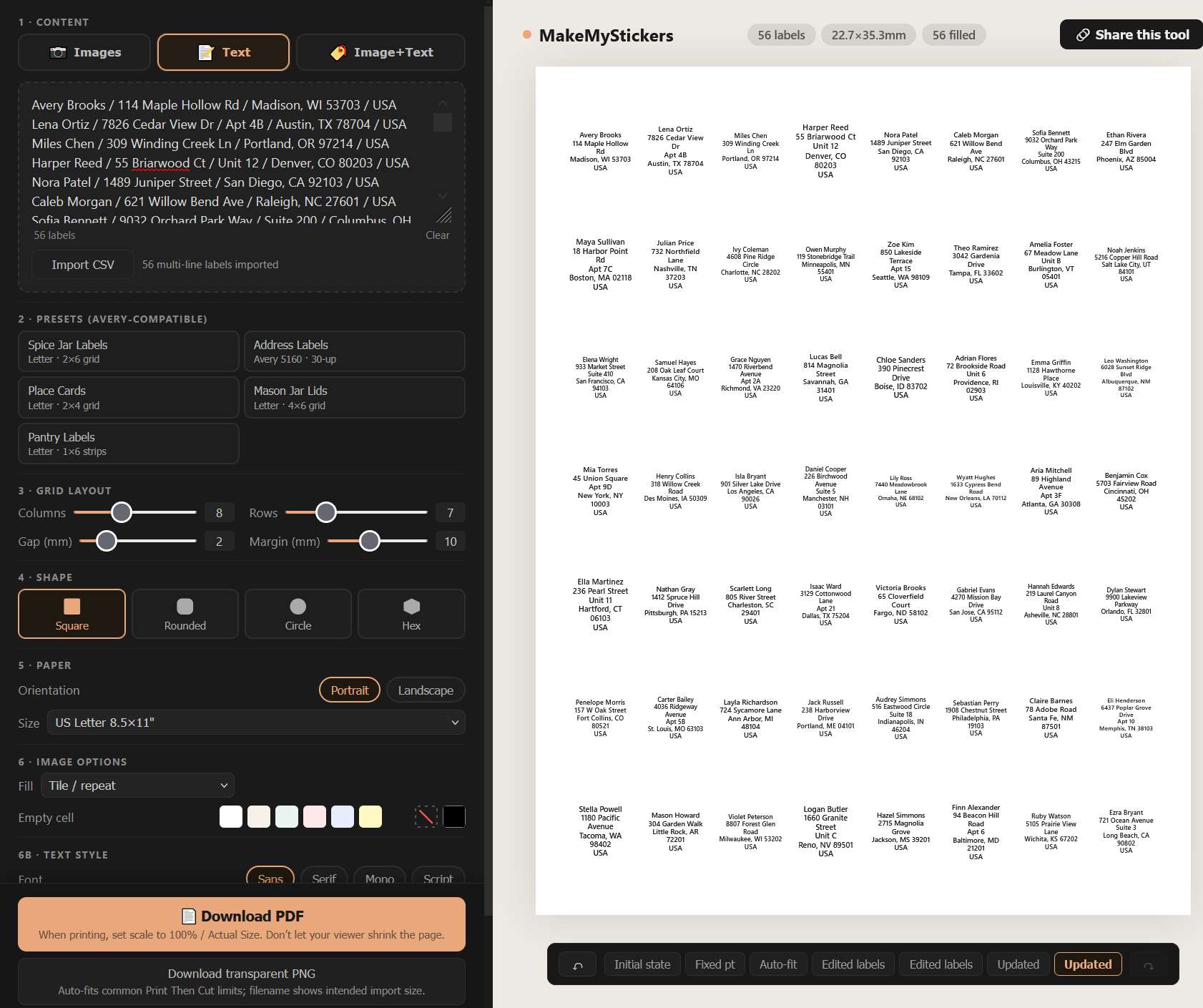Image resolution: width=1203 pixels, height=1008 pixels.
Task: Clear the imported label text
Action: pos(437,235)
